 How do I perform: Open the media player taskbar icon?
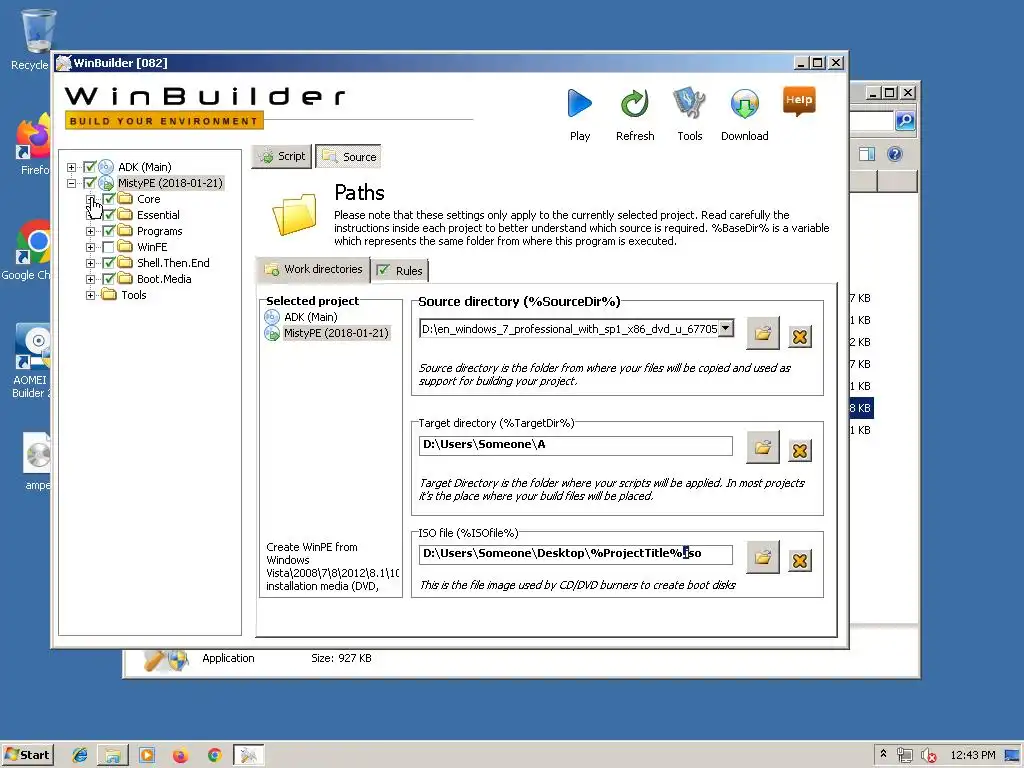pyautogui.click(x=148, y=755)
